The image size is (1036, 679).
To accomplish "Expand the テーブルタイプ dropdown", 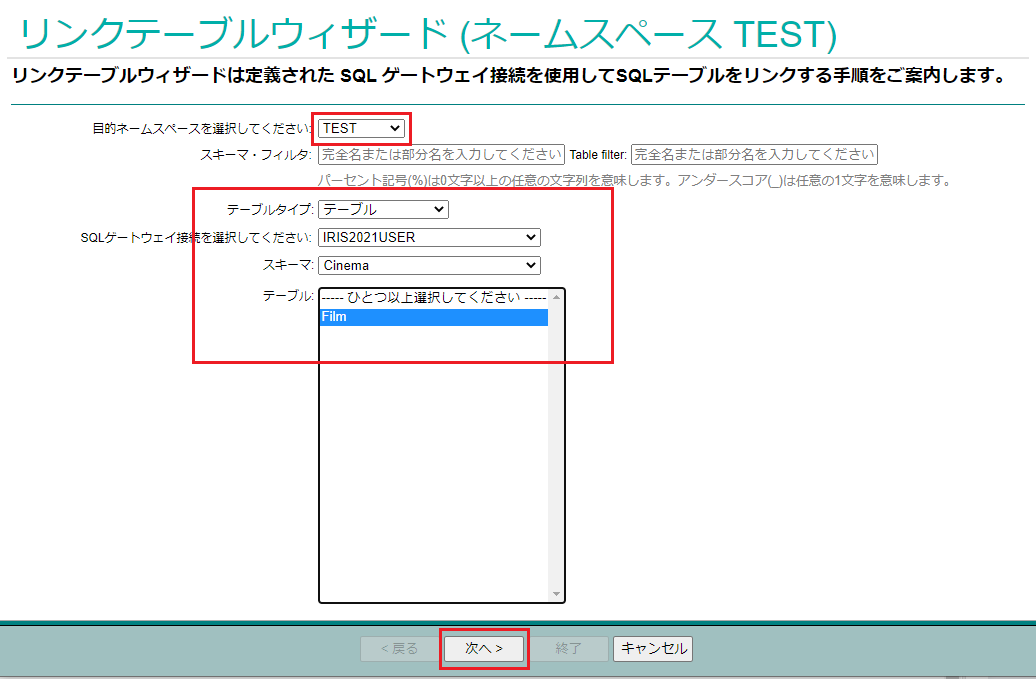I will click(x=383, y=209).
